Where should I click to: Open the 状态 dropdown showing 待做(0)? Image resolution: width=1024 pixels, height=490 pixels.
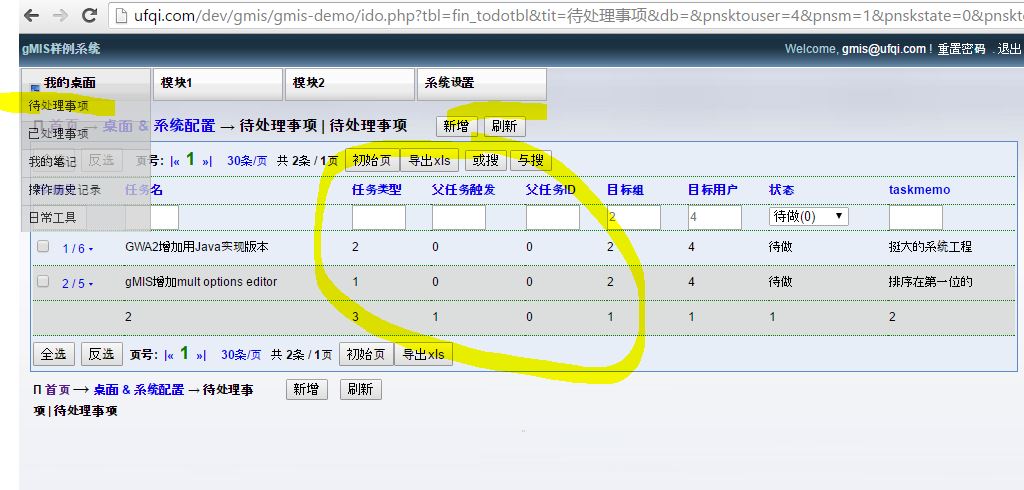[808, 216]
